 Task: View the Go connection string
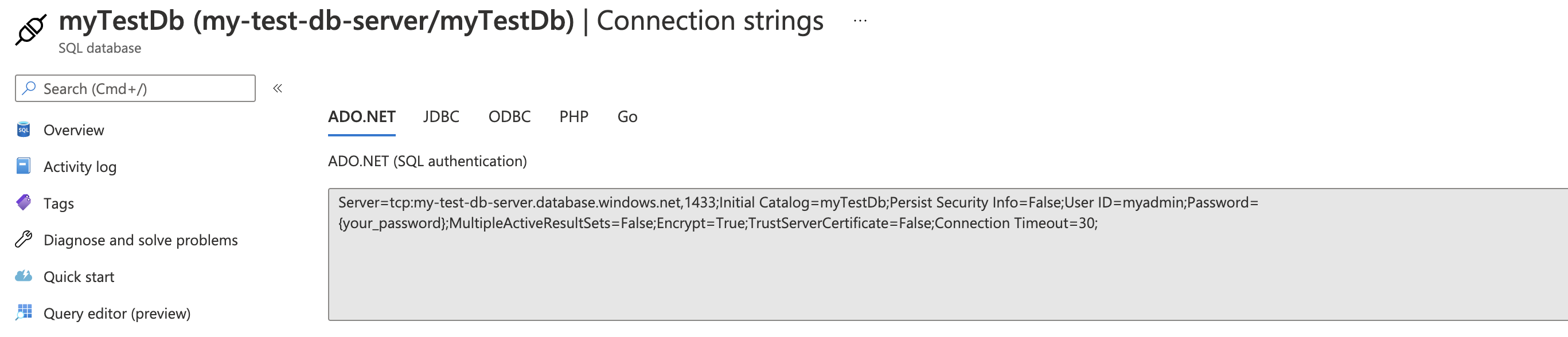click(627, 116)
